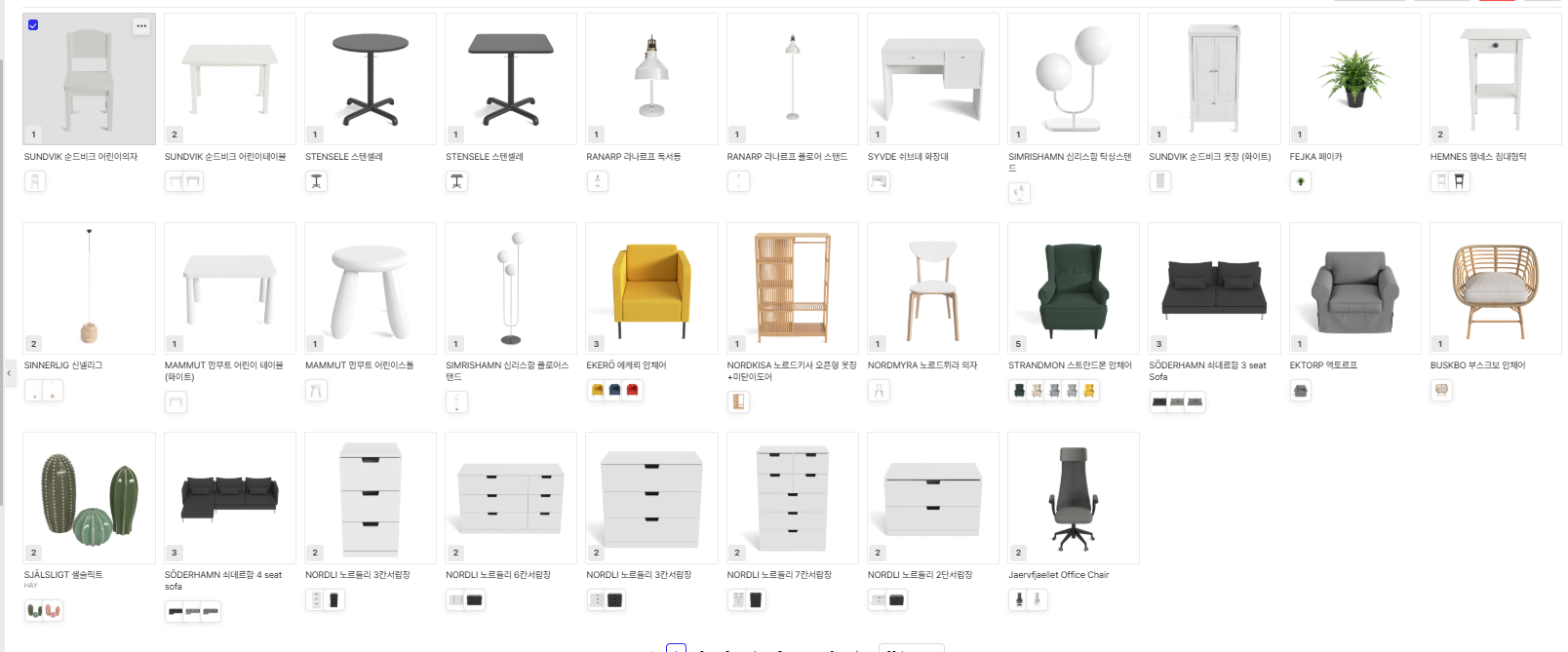Open the three-dot menu on SUNDVIK chair

[x=141, y=26]
